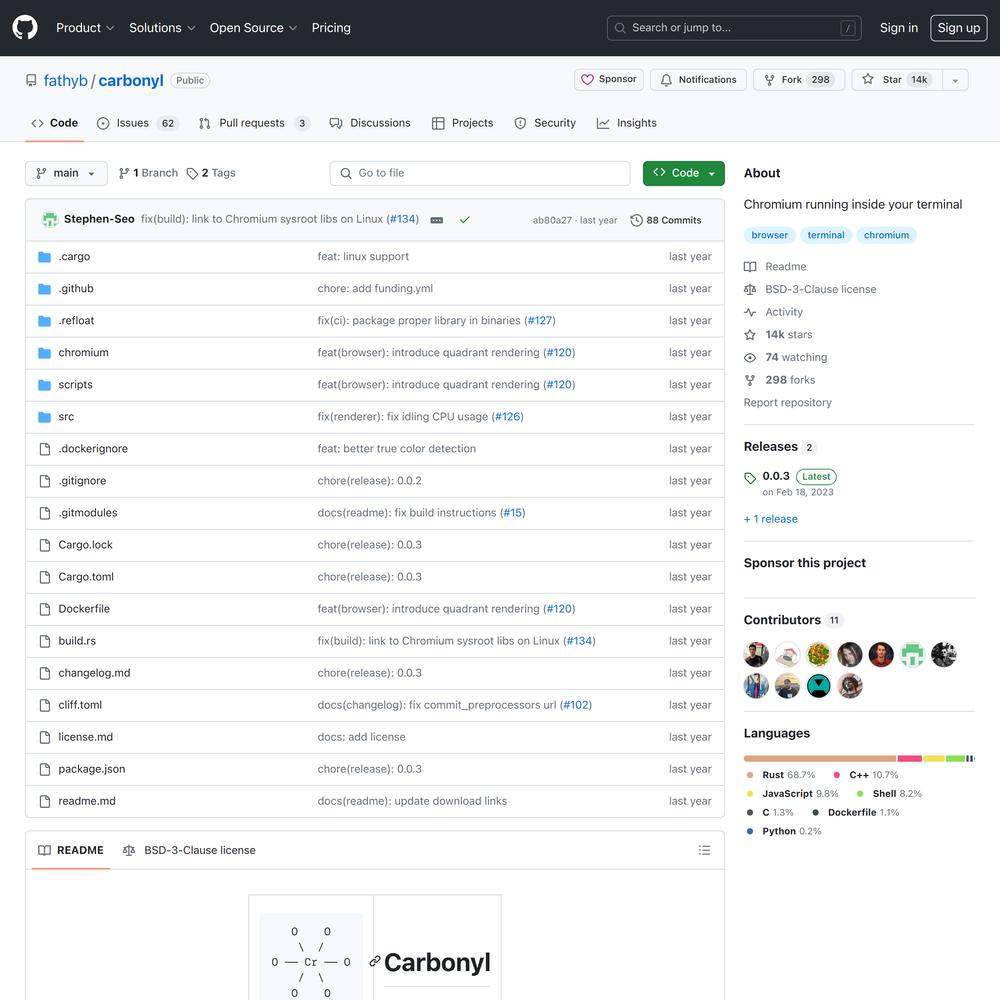Switch to BSD-3-Clause license README tab
Viewport: 1000px width, 1000px height.
[189, 850]
